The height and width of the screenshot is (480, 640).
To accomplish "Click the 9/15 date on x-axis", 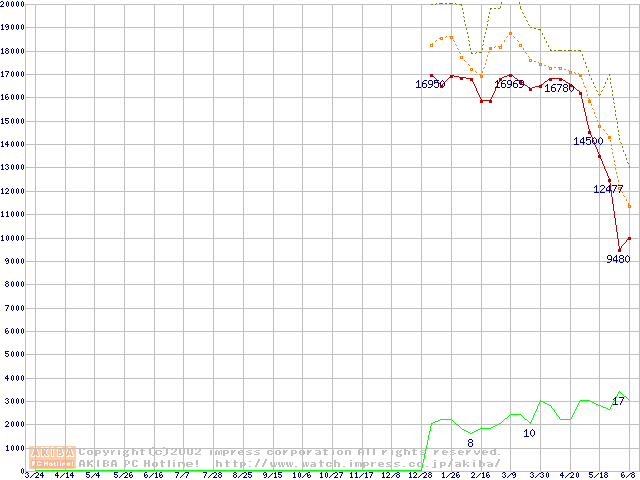I will [272, 475].
